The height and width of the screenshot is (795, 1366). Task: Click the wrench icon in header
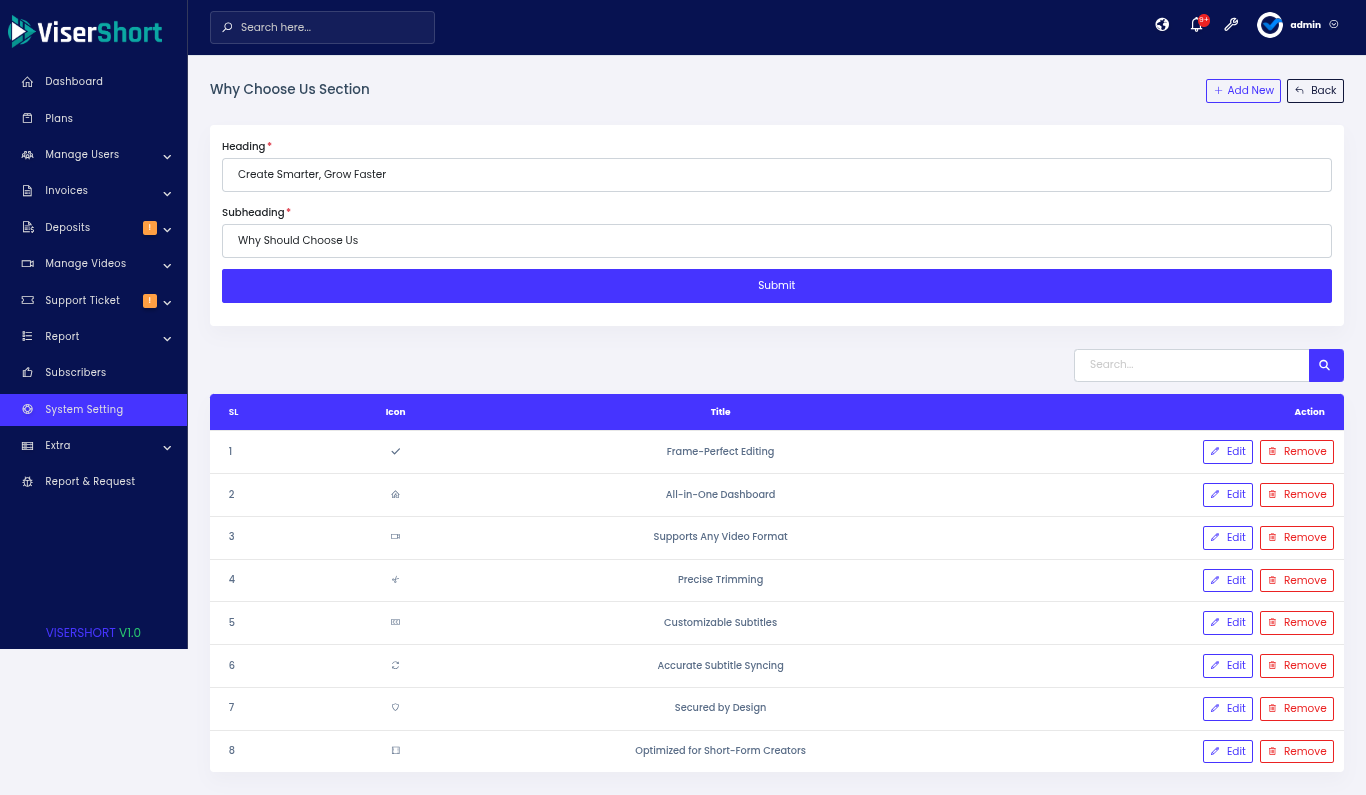tap(1231, 25)
